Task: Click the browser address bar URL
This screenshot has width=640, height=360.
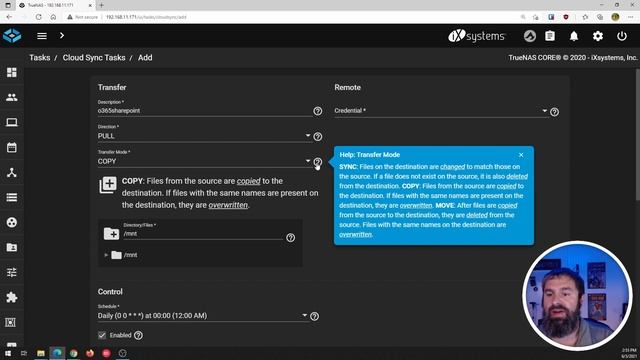Action: point(146,17)
